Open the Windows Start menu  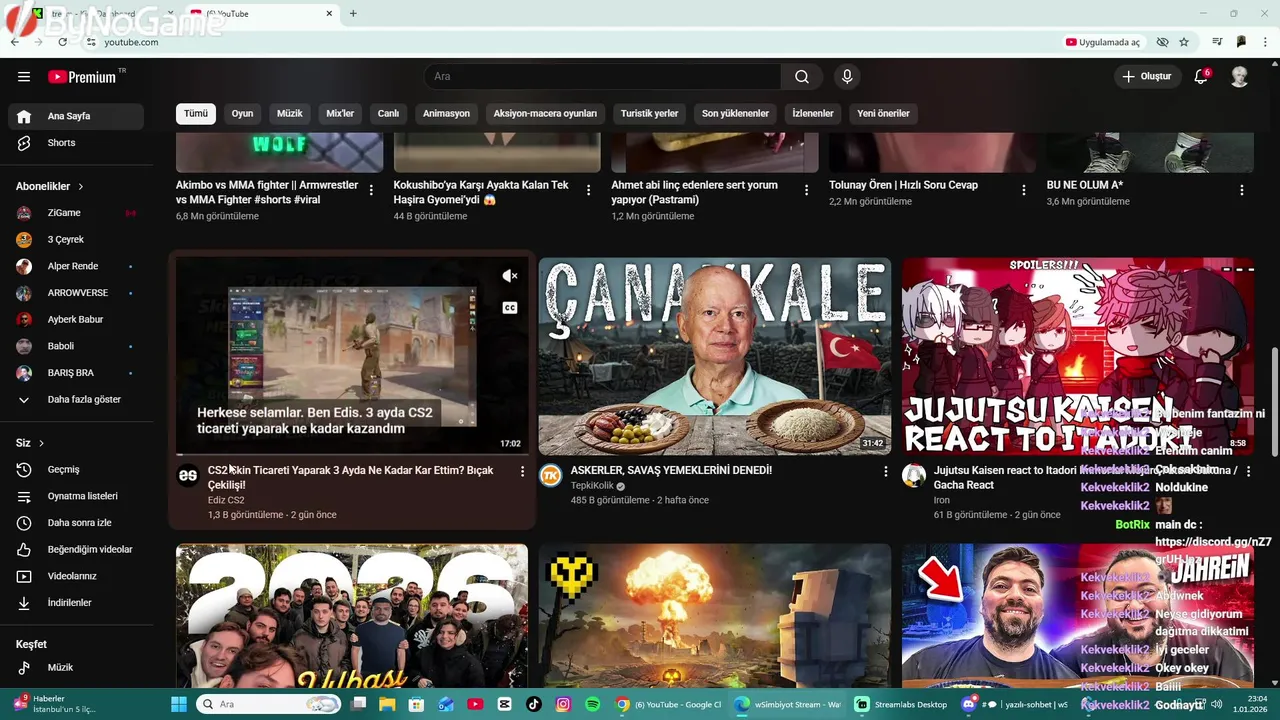point(179,704)
